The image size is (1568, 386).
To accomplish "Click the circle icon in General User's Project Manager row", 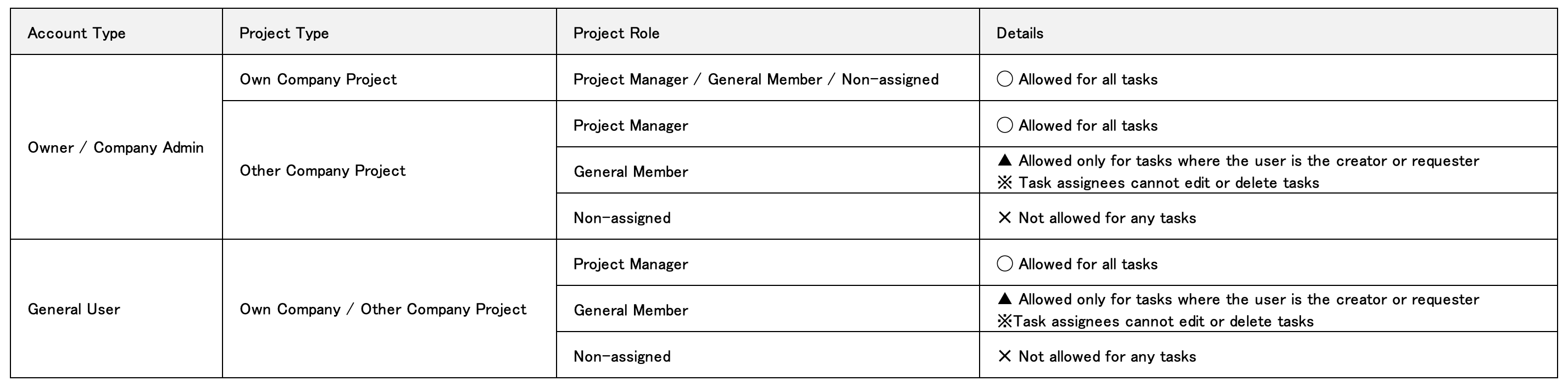I will 1004,263.
